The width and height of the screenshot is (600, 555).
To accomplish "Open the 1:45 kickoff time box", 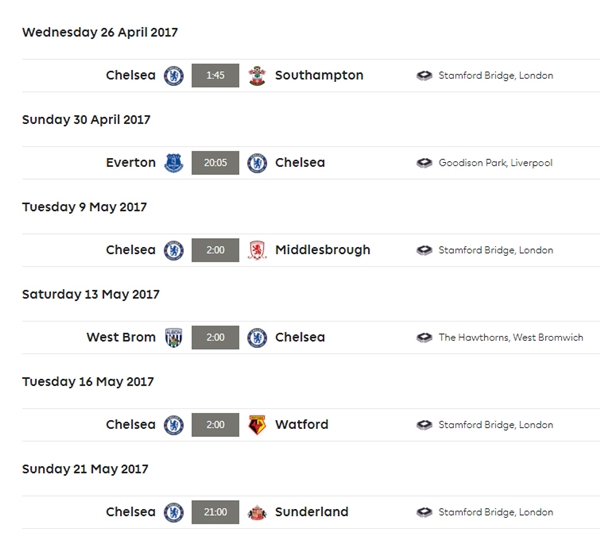I will (215, 75).
